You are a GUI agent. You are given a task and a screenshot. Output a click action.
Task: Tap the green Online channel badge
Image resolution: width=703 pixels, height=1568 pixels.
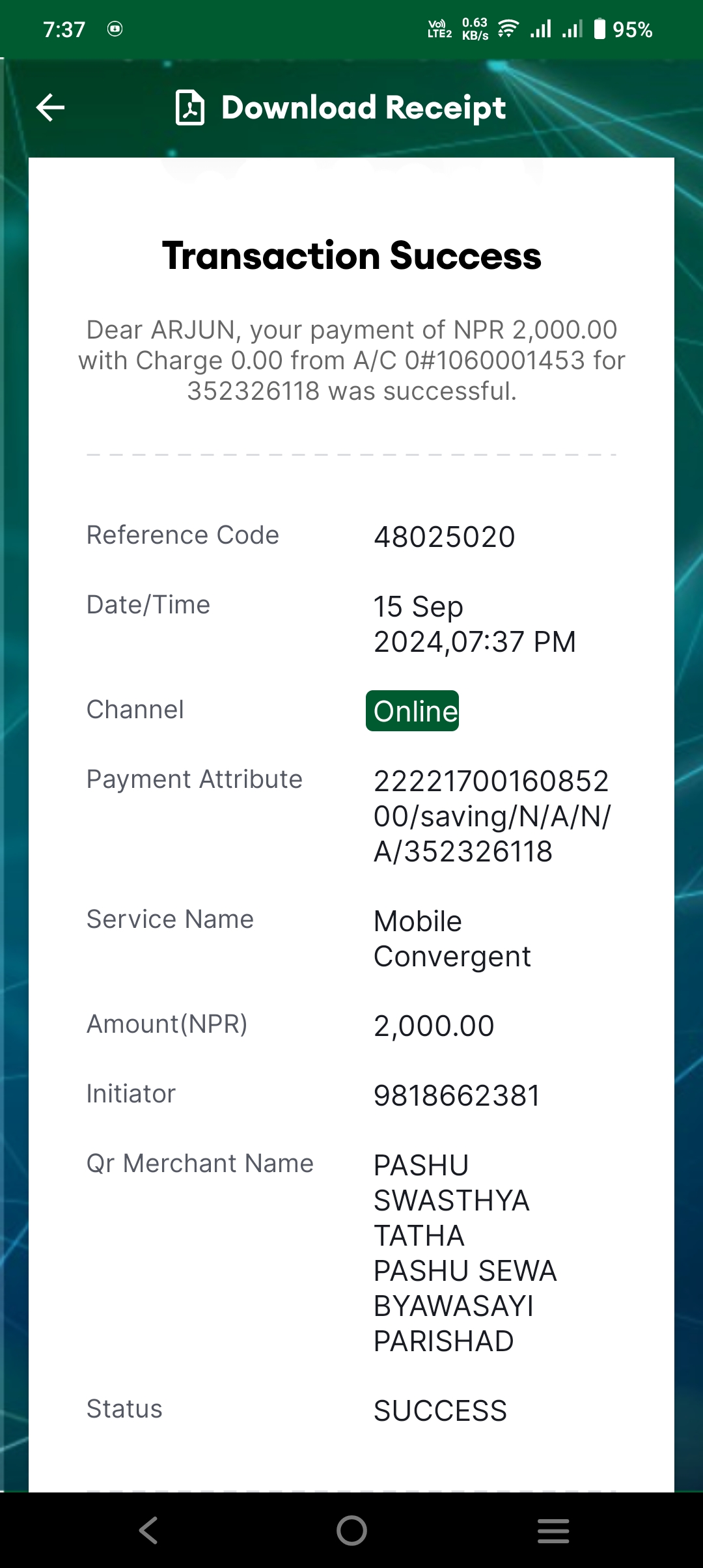412,710
